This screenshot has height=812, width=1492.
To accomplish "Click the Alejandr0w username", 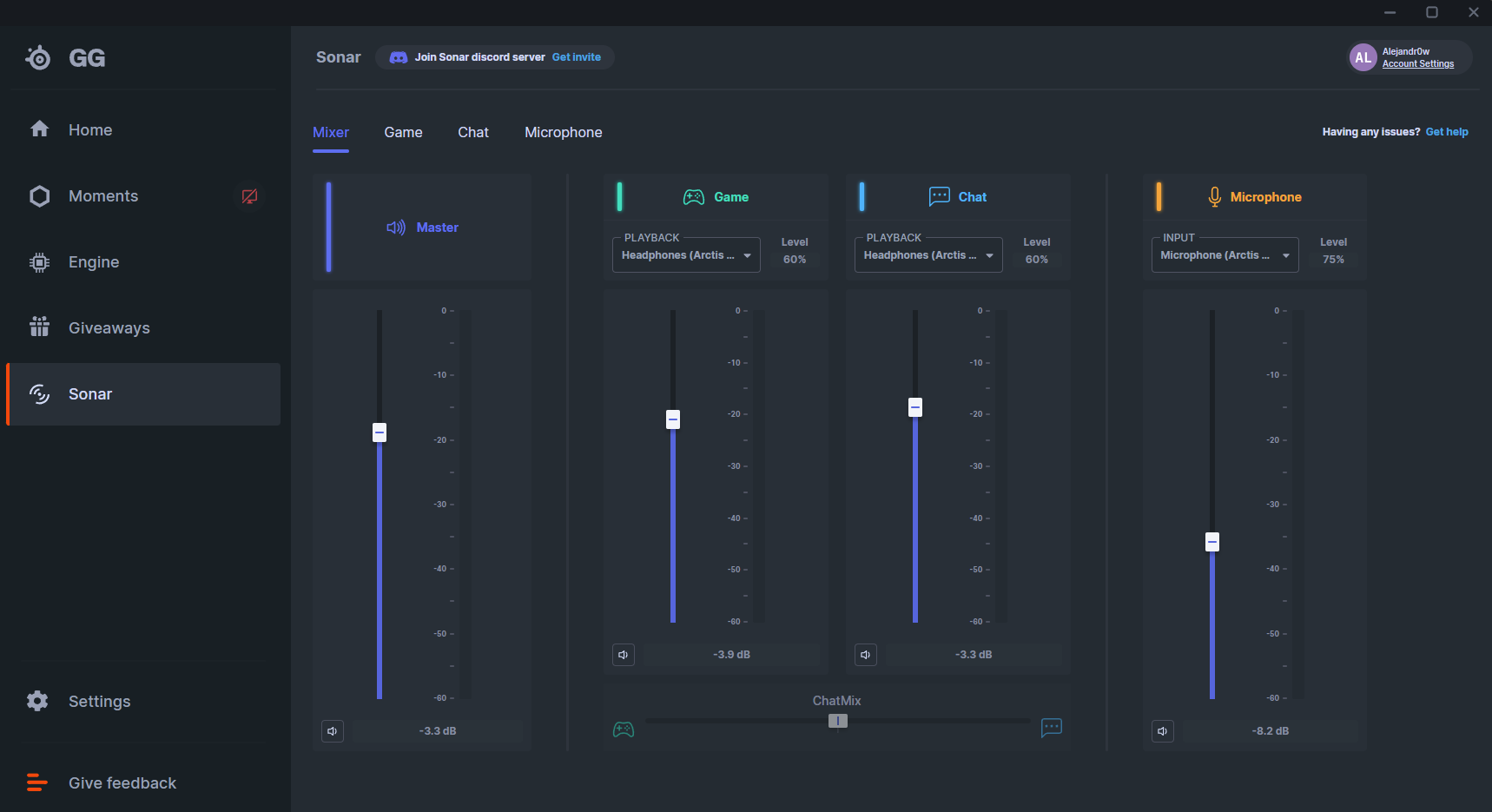I will pyautogui.click(x=1406, y=51).
